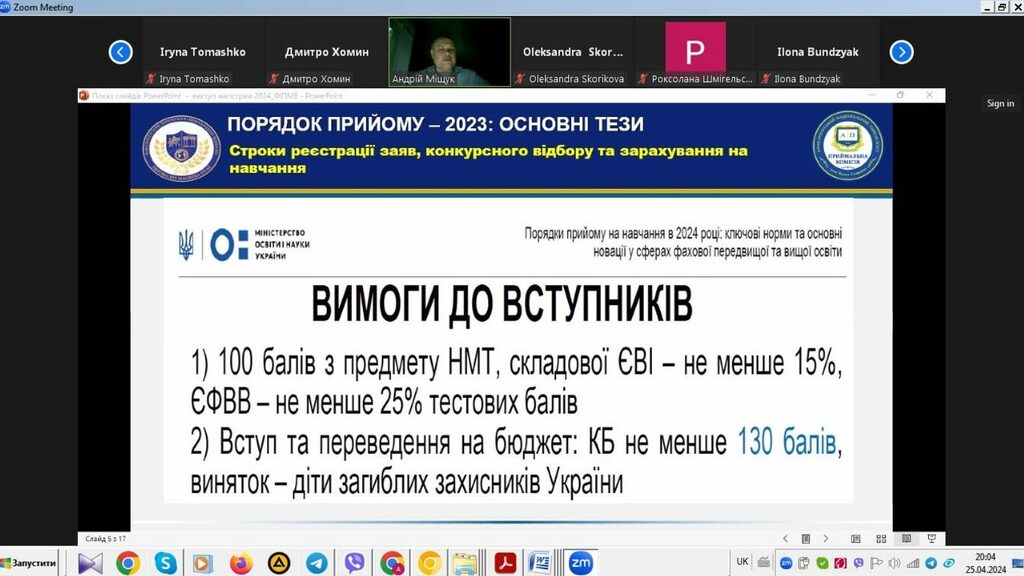1024x576 pixels.
Task: Open Adobe Acrobat from taskbar
Action: point(505,563)
